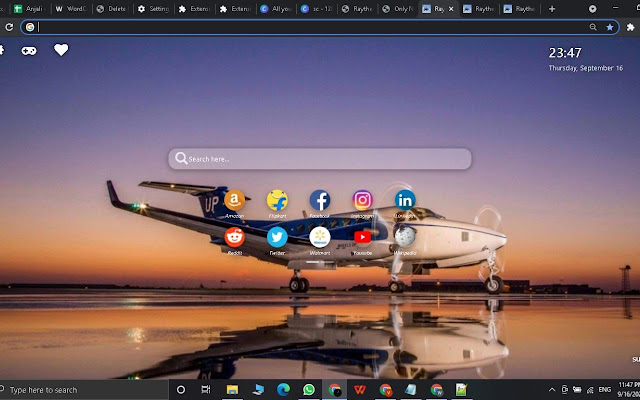Open the Reddit shortcut icon
640x400 pixels.
pos(234,237)
